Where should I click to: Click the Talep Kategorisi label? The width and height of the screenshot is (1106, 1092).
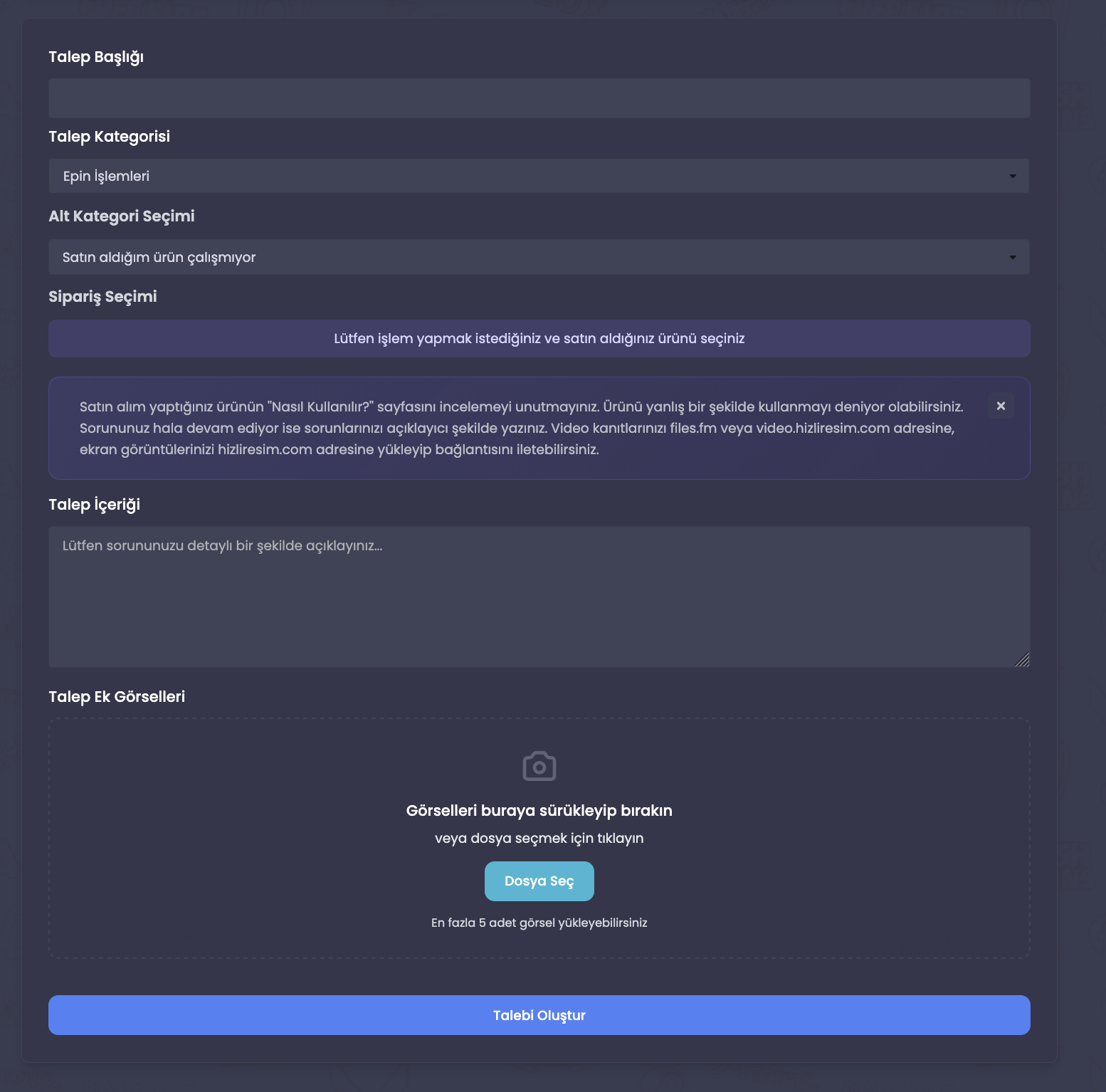pyautogui.click(x=109, y=137)
